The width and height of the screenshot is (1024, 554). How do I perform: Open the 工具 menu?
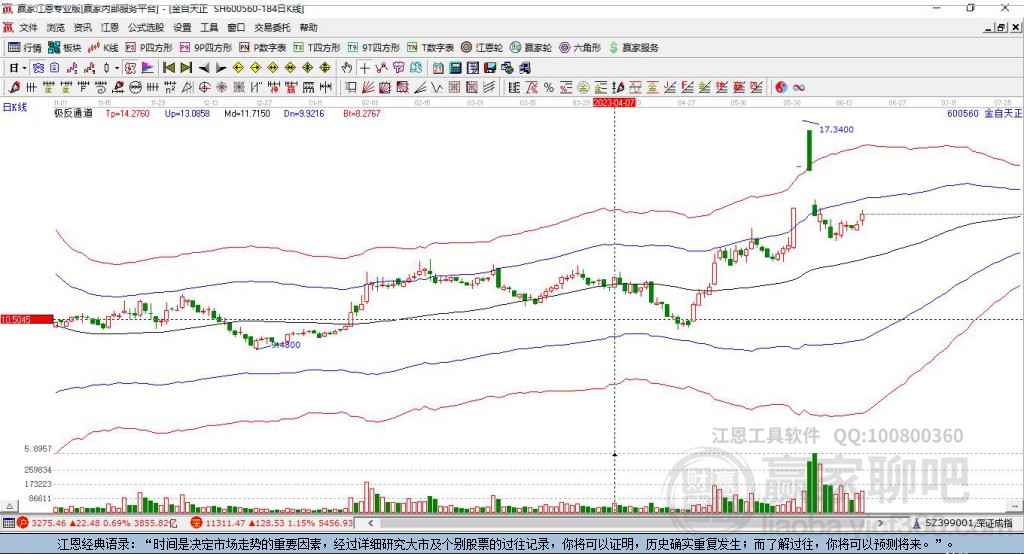[x=209, y=27]
